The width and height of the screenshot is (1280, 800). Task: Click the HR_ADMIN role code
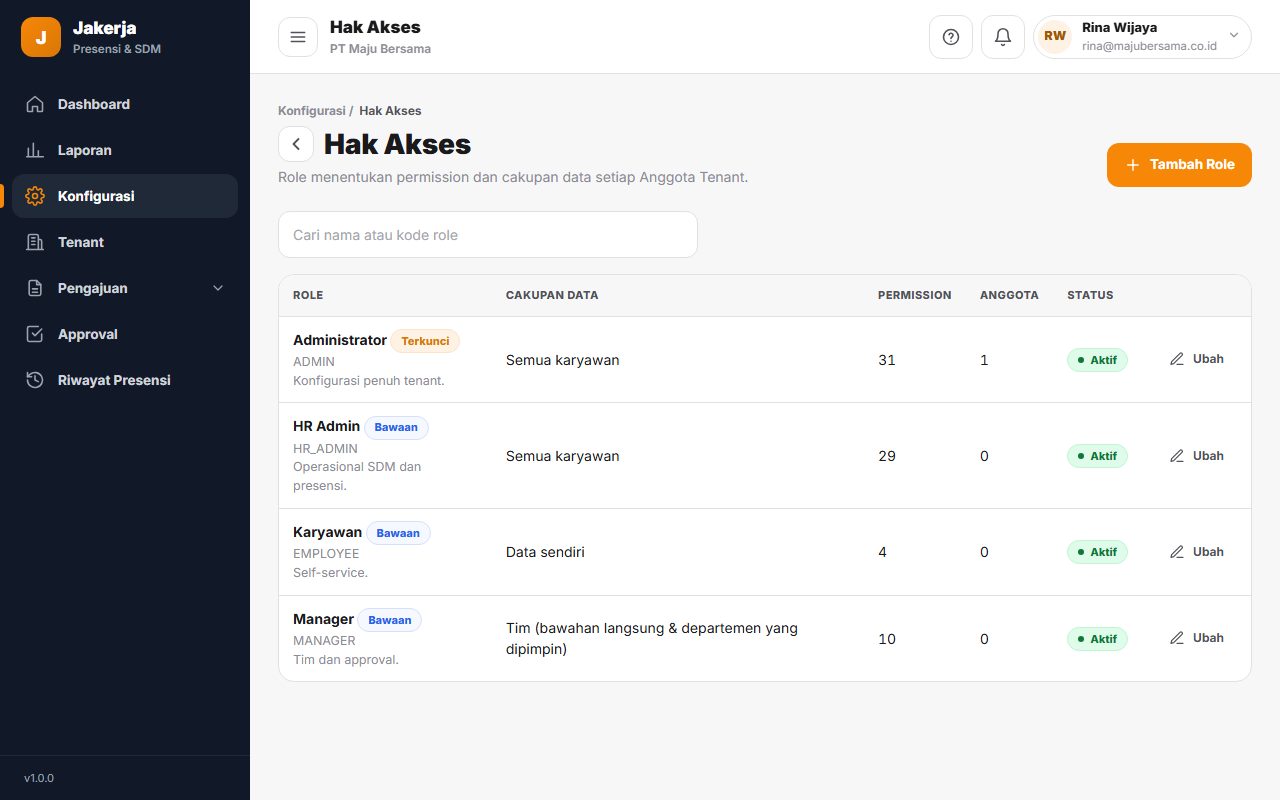pos(325,449)
